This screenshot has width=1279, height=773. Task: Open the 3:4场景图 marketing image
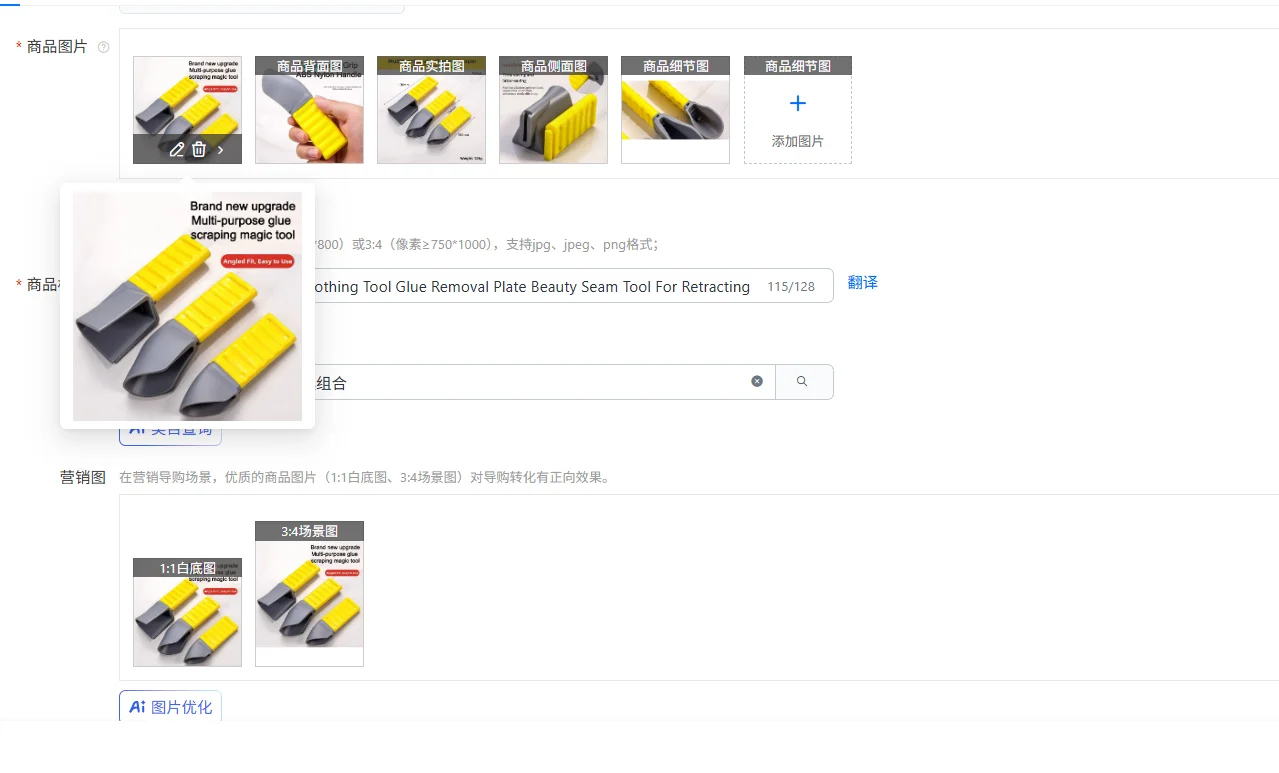(309, 594)
